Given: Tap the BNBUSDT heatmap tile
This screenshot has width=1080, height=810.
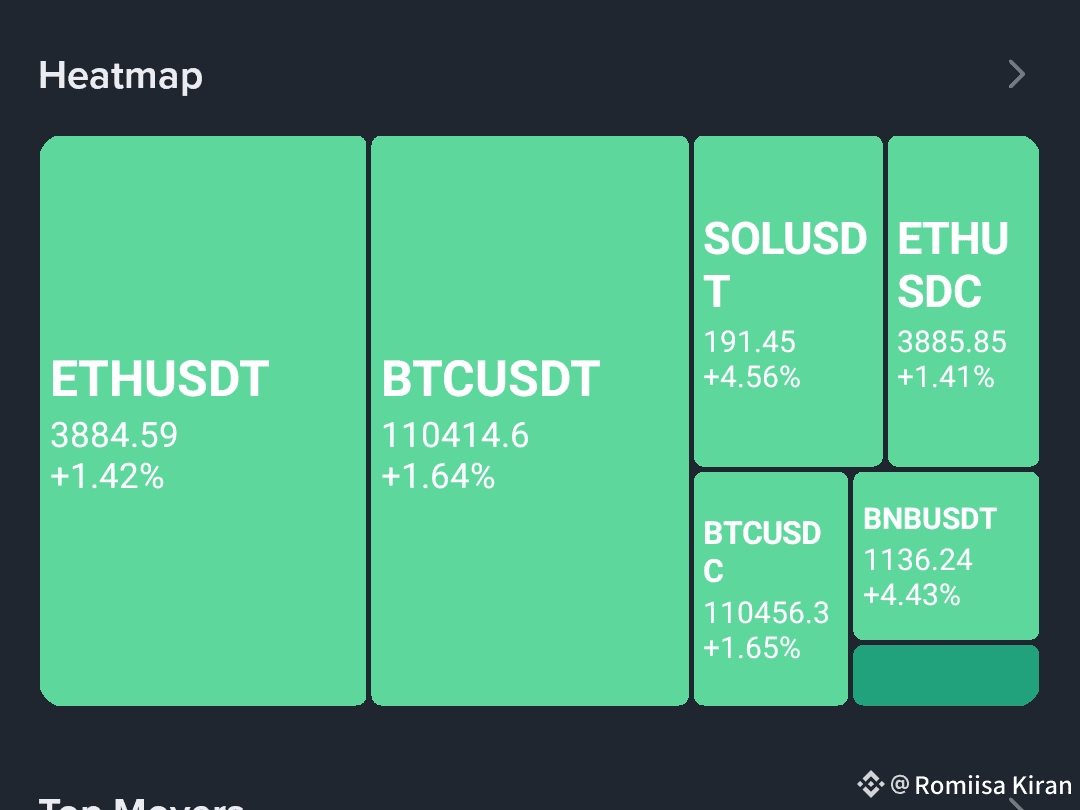Looking at the screenshot, I should click(x=946, y=556).
